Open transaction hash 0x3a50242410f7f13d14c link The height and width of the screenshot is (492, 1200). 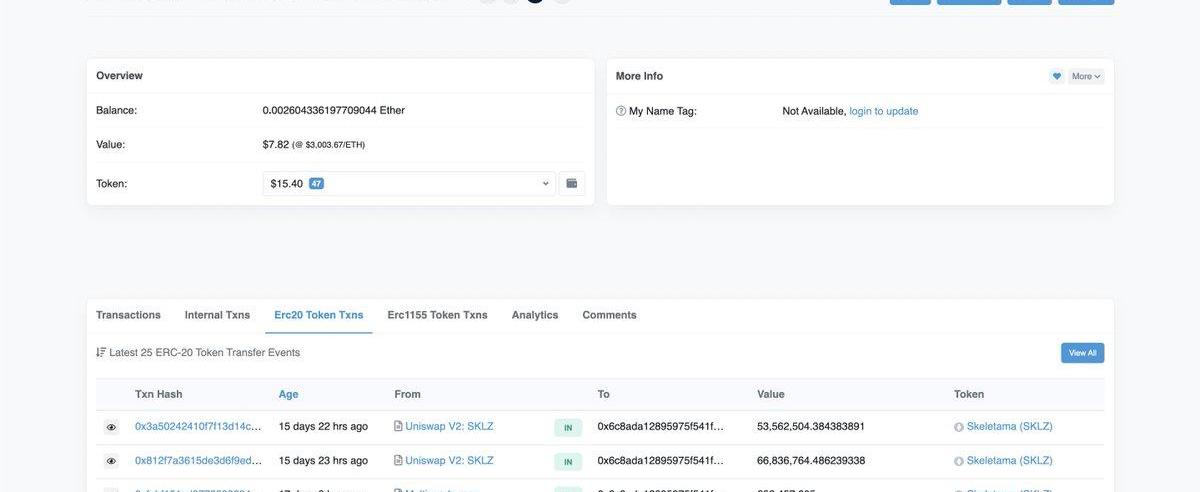(x=198, y=426)
